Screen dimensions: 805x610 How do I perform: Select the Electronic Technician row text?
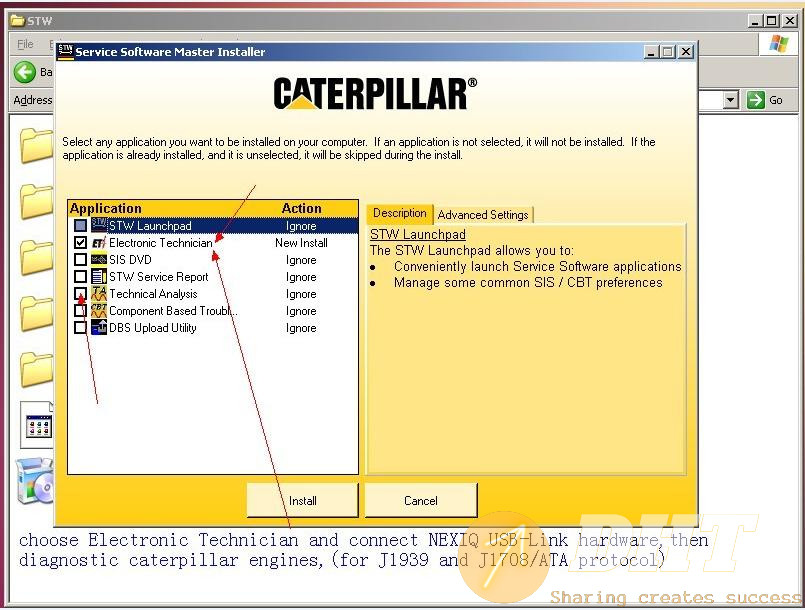pos(161,243)
